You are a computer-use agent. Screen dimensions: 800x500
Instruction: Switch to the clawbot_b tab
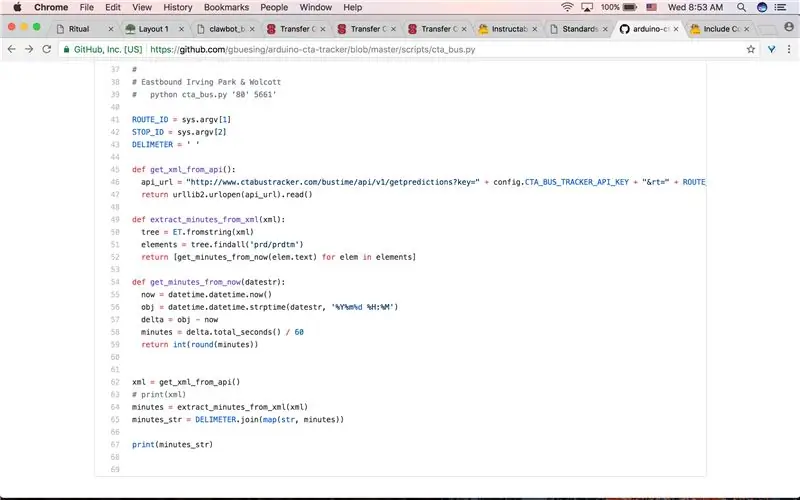227,29
